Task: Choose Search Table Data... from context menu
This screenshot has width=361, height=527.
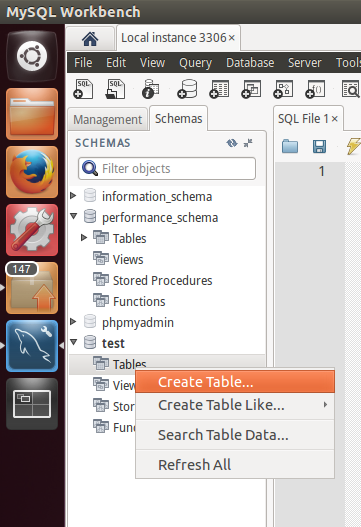Action: [x=235, y=435]
